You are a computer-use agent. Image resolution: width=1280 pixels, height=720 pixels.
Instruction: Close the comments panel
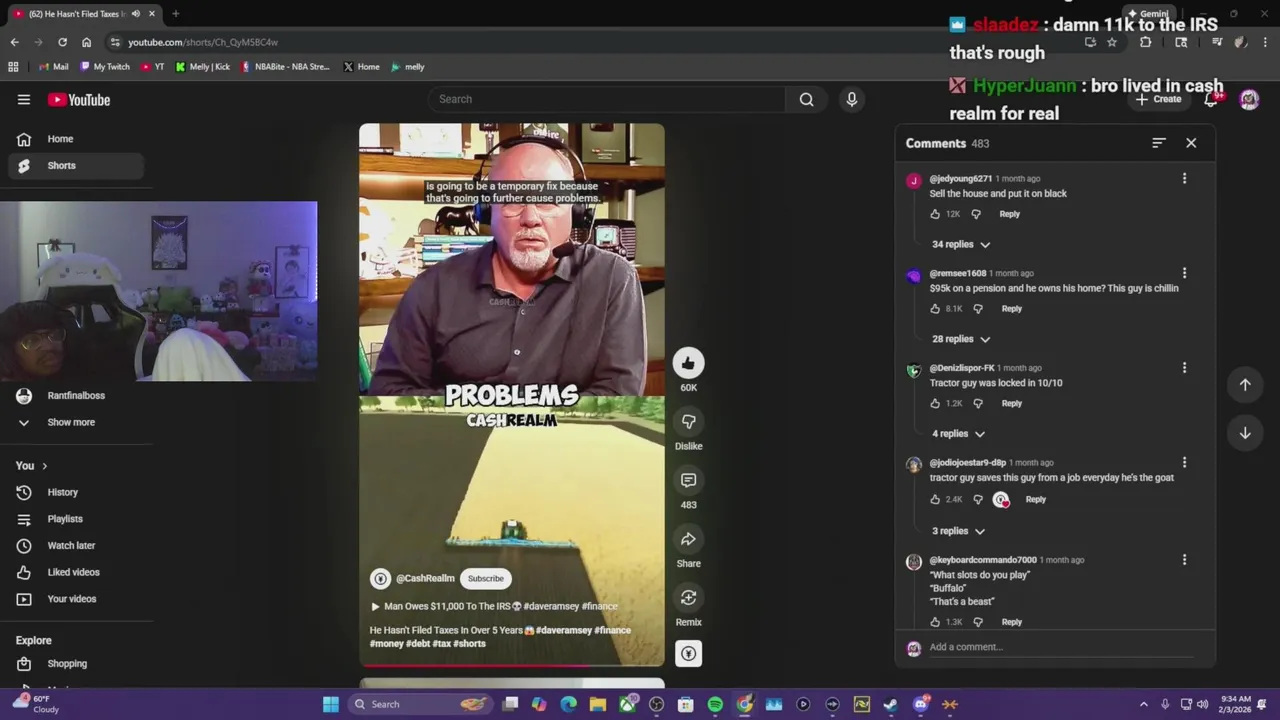click(1191, 143)
